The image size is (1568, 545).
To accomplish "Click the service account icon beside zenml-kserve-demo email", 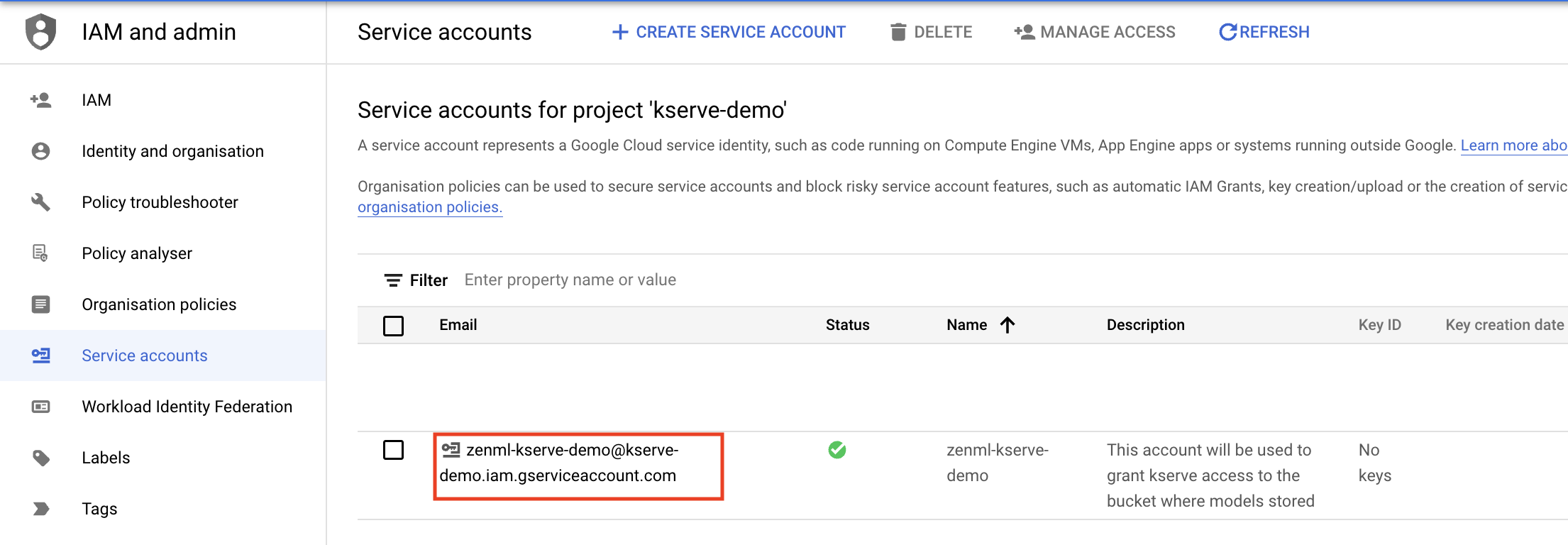I will coord(451,449).
